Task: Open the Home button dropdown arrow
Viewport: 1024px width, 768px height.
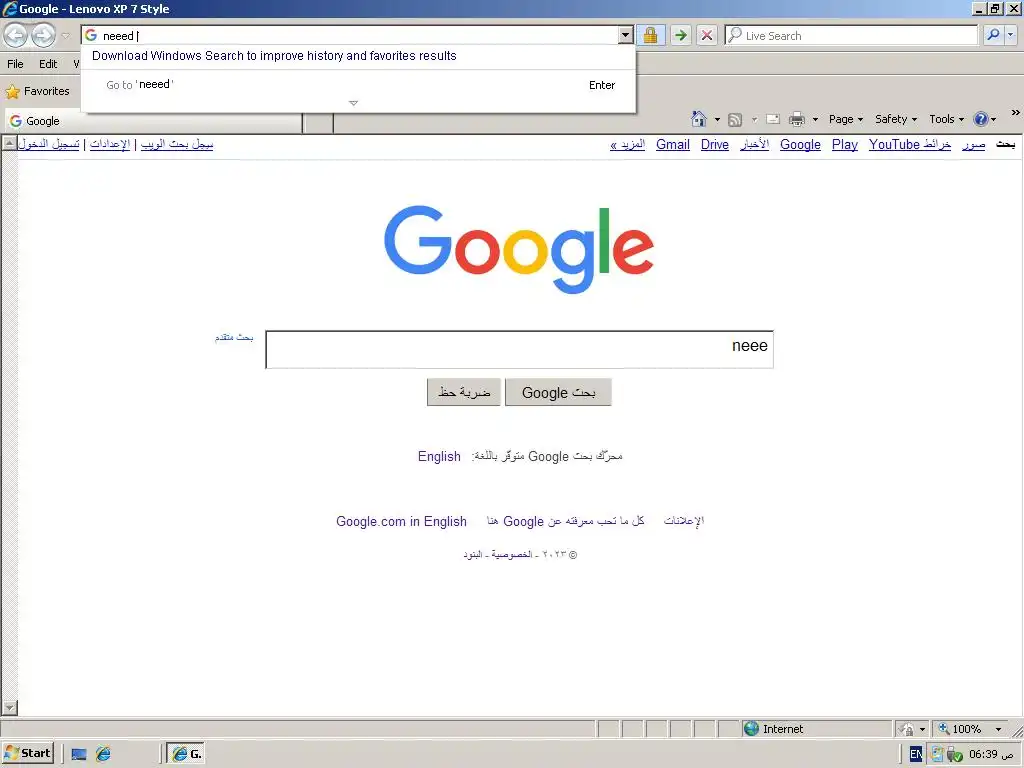Action: click(x=717, y=120)
